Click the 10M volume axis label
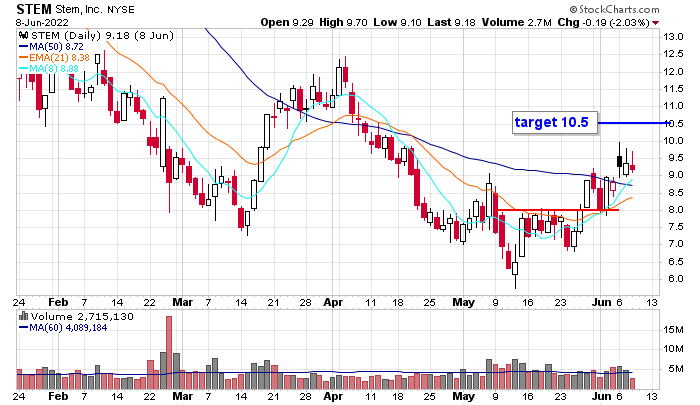 (x=673, y=349)
